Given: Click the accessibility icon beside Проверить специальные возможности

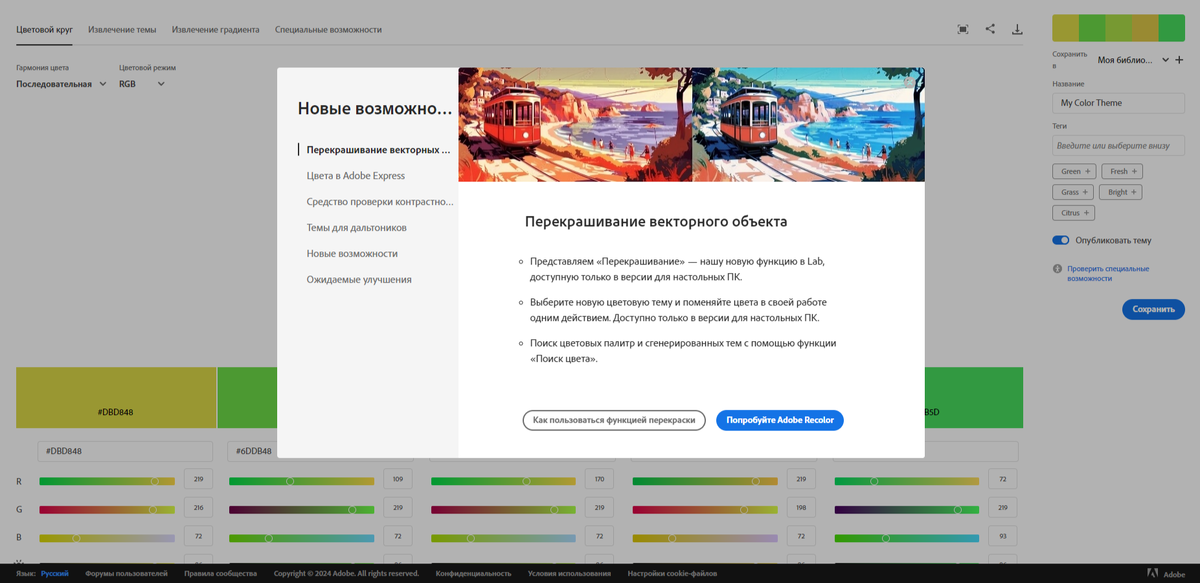Looking at the screenshot, I should (x=1058, y=269).
